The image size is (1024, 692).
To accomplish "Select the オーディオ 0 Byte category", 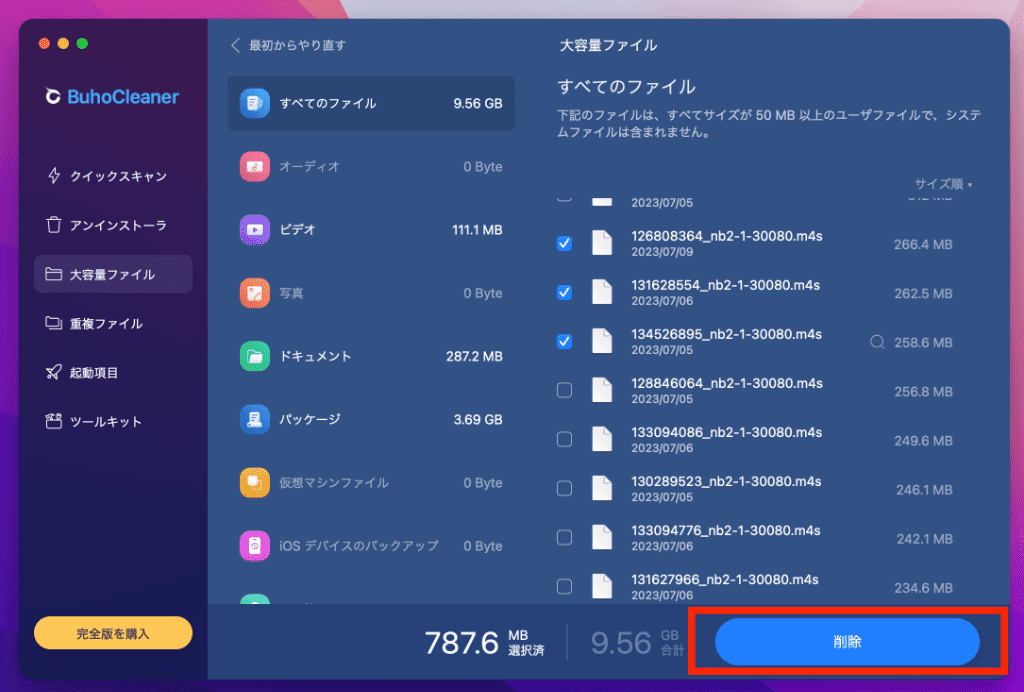I will (371, 166).
